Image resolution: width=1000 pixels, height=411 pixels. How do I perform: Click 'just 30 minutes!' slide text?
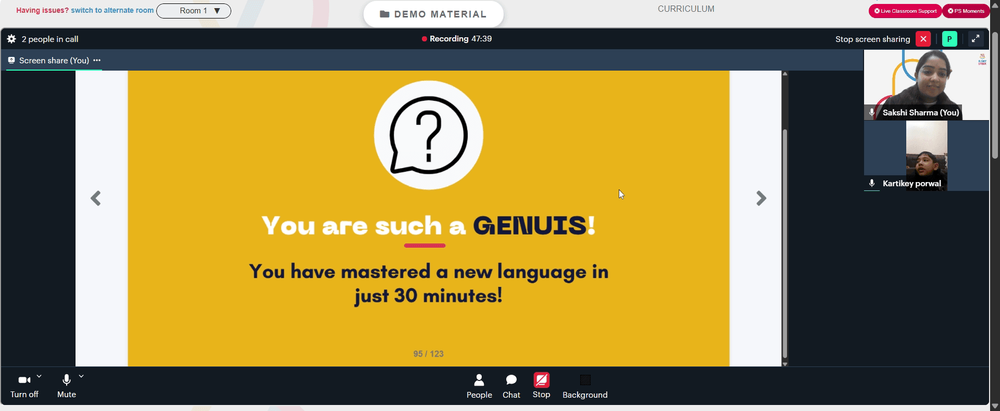point(429,296)
